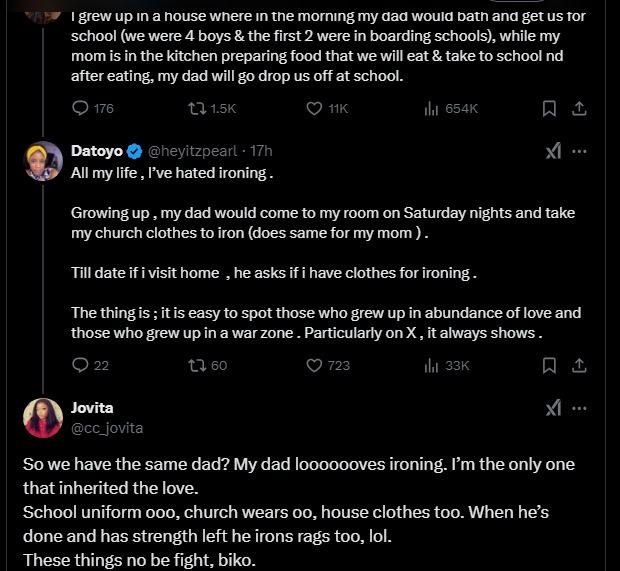620x571 pixels.
Task: Open the @heyitzpearl handle link
Action: click(194, 151)
